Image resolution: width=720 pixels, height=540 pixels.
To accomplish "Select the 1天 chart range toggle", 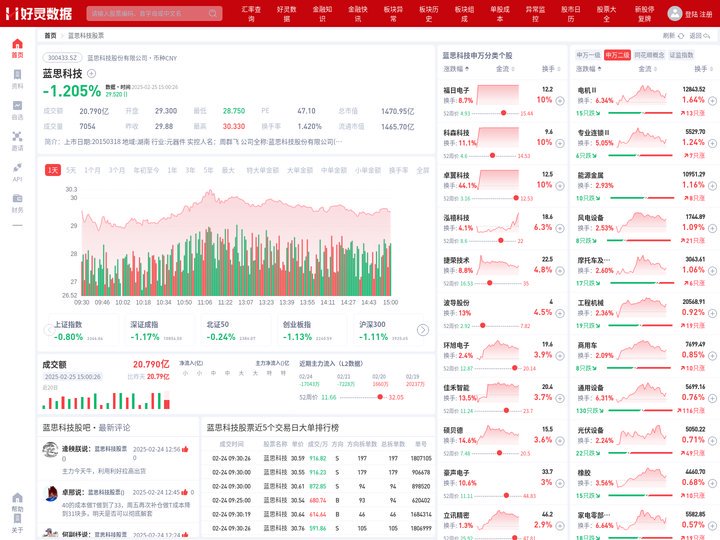I will click(x=53, y=170).
